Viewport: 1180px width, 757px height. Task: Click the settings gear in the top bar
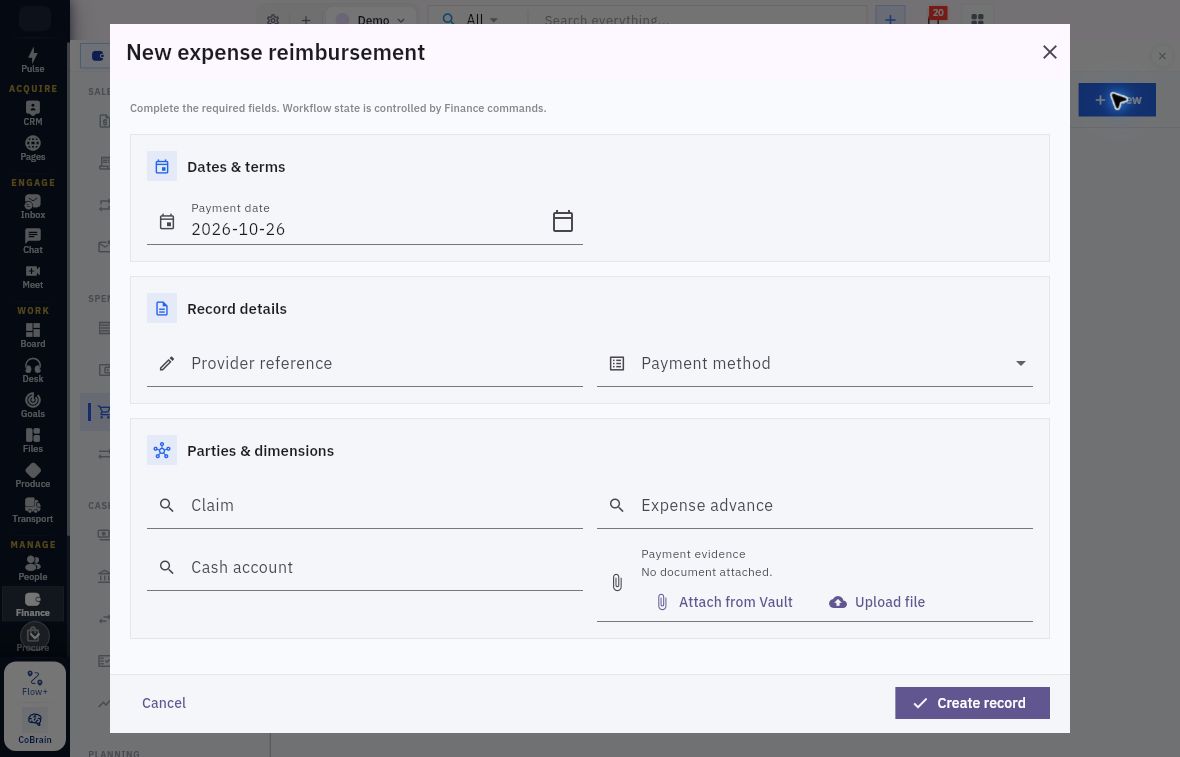(273, 20)
